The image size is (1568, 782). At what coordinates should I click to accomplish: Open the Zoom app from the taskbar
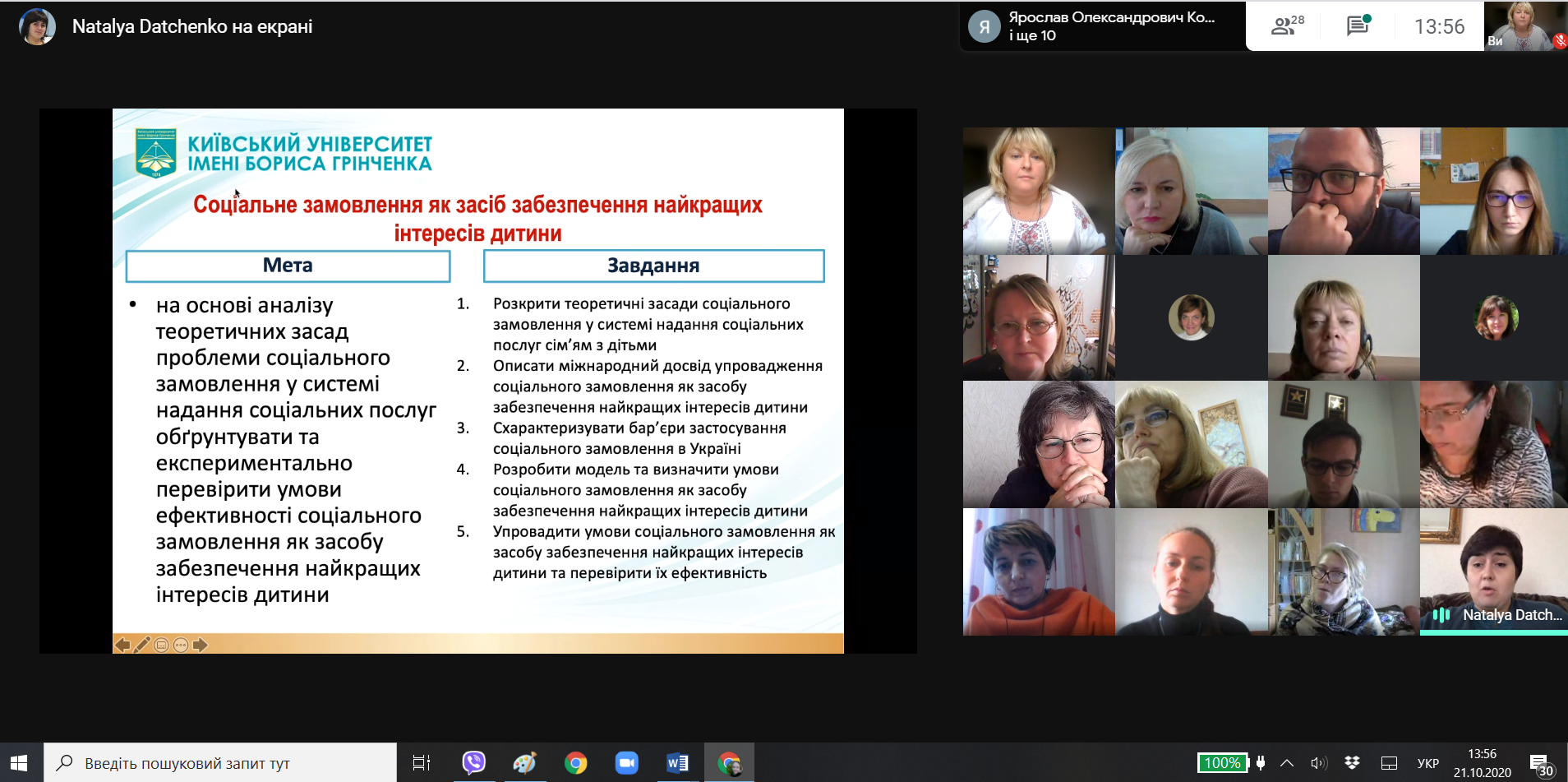pyautogui.click(x=626, y=763)
